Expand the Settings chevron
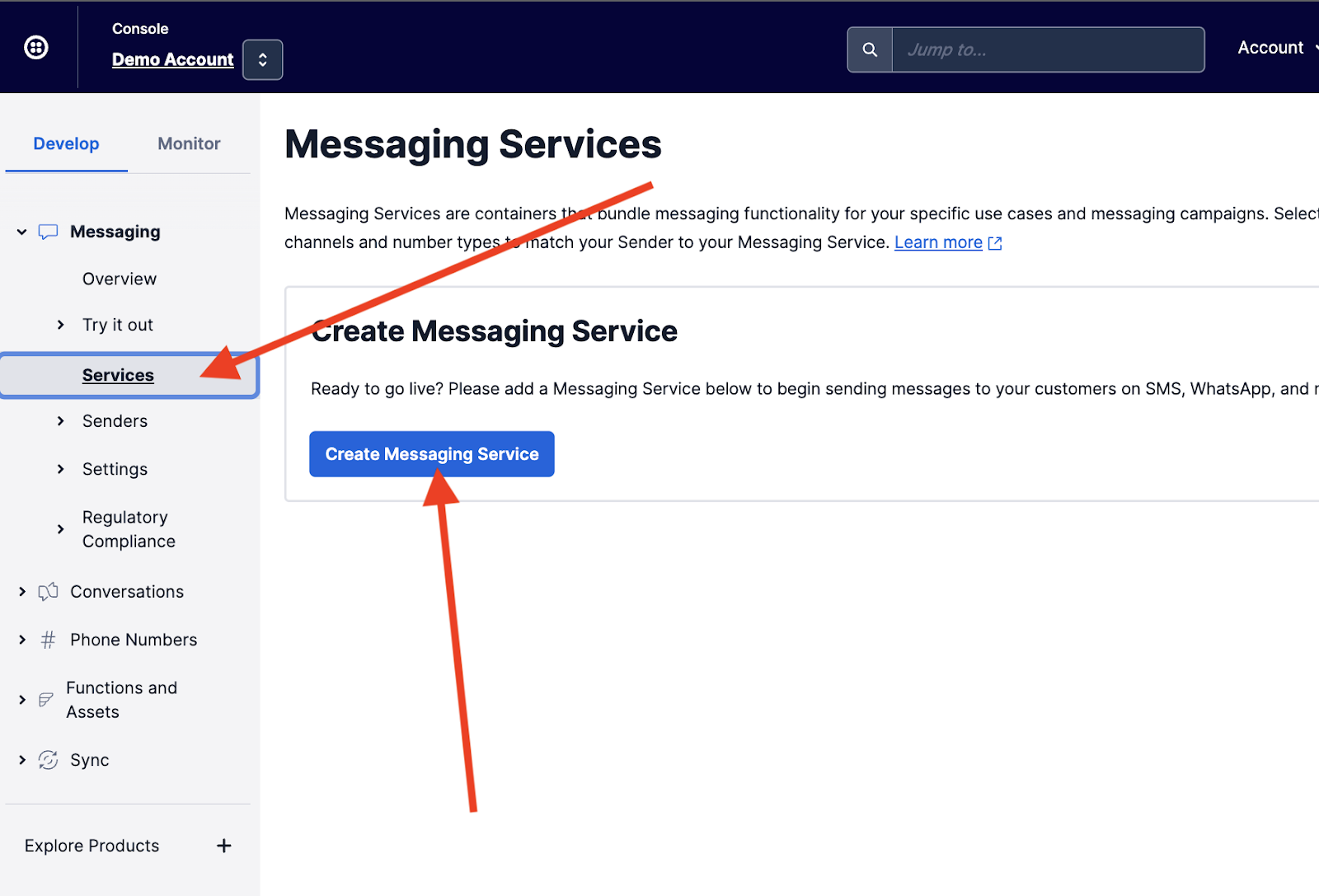The width and height of the screenshot is (1319, 896). tap(60, 469)
